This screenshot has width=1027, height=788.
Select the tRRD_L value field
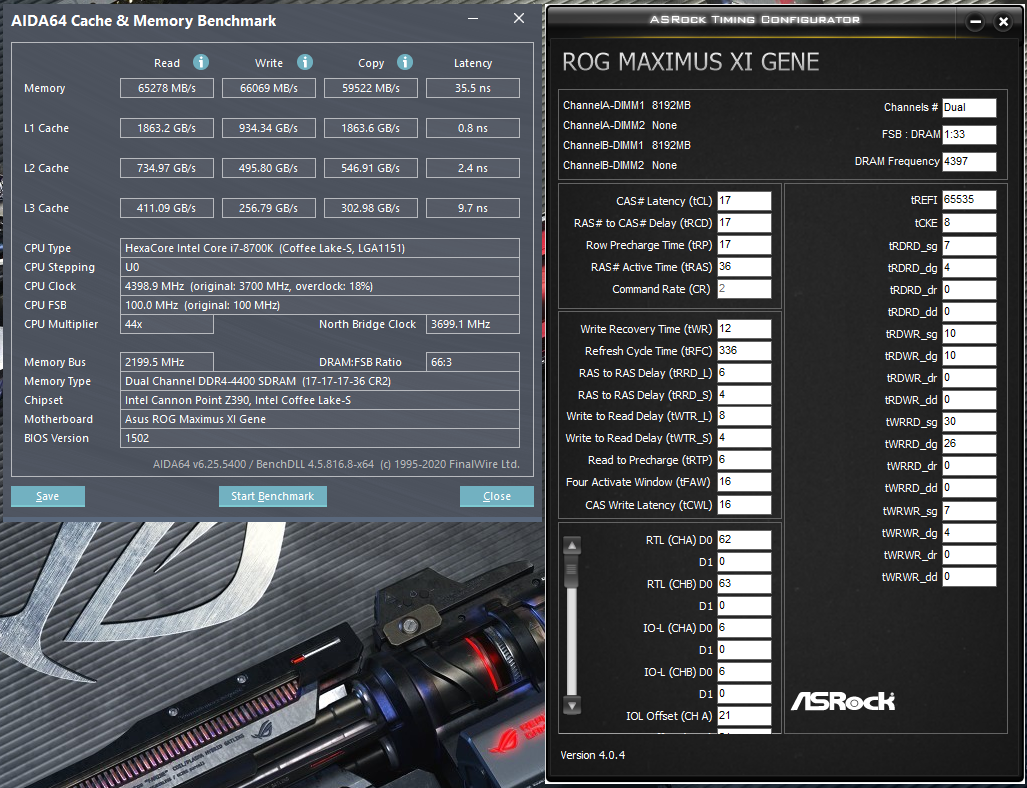click(x=744, y=373)
